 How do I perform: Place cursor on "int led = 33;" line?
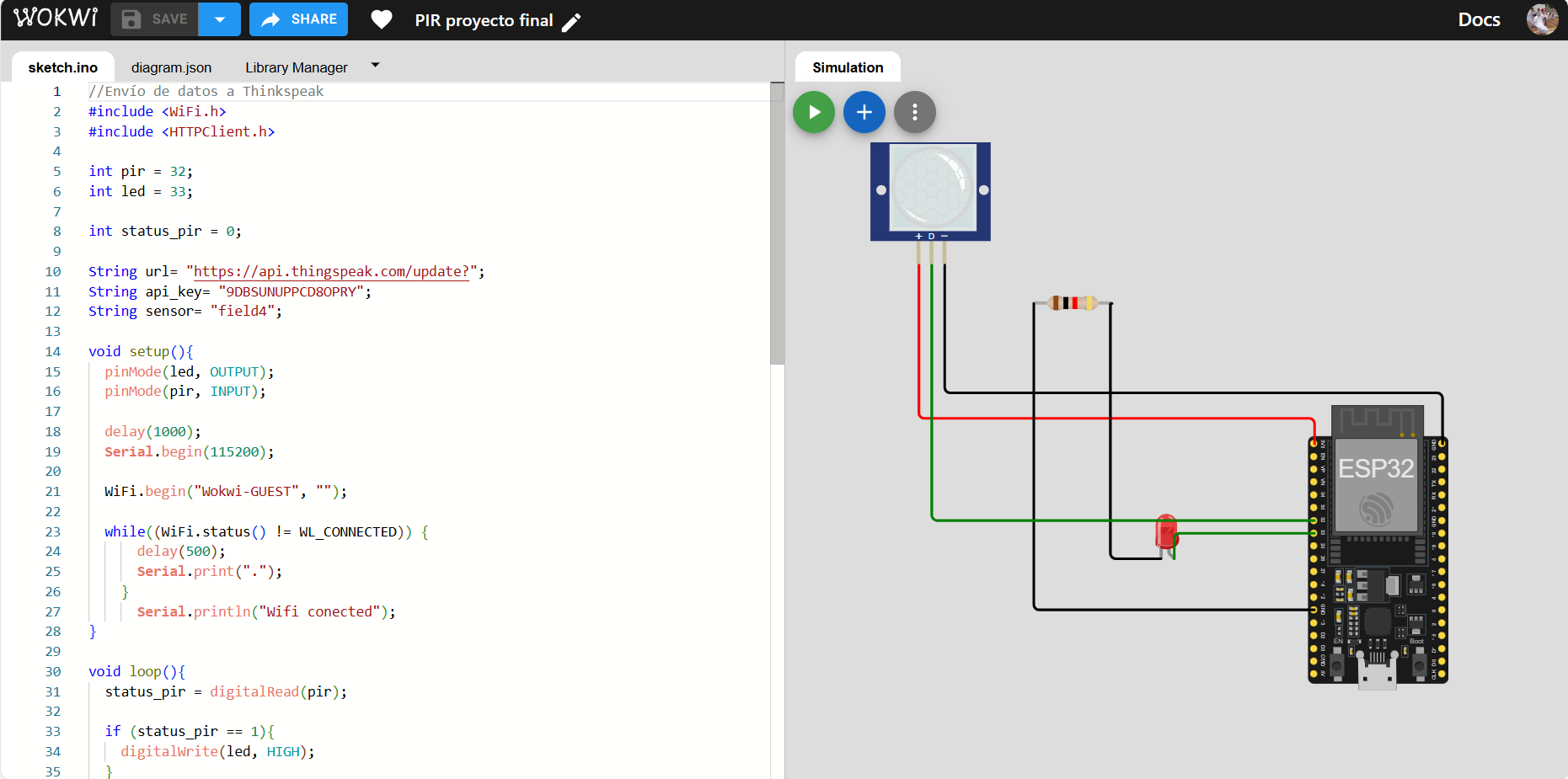[141, 191]
